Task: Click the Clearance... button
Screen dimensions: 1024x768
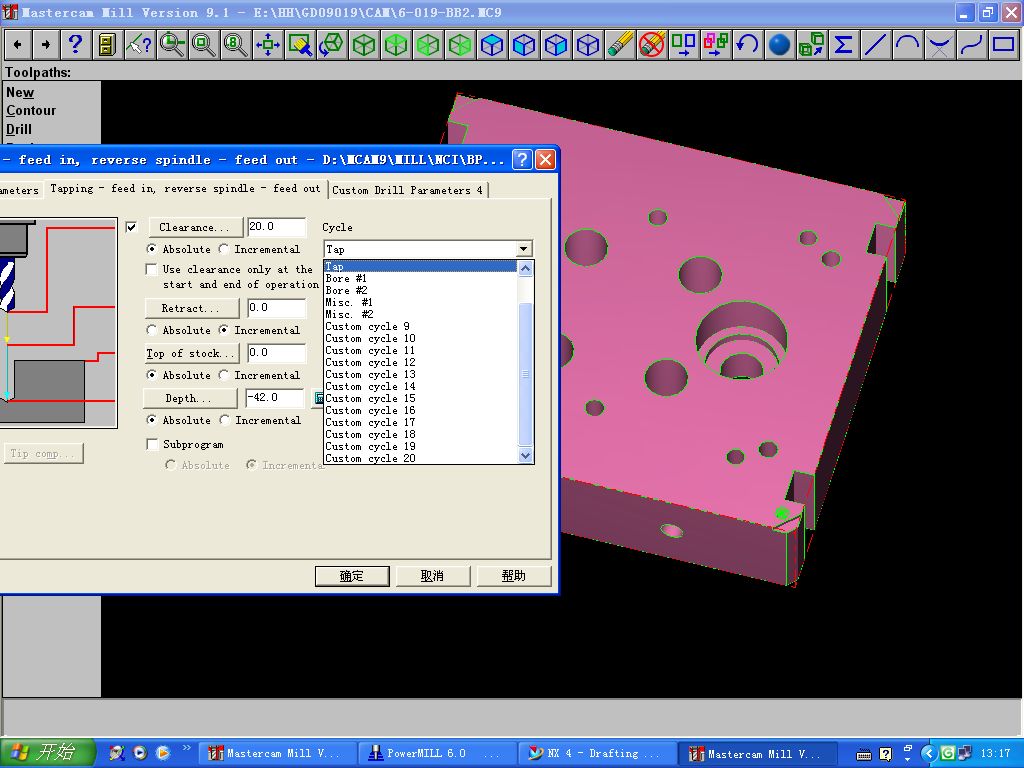Action: [x=194, y=227]
